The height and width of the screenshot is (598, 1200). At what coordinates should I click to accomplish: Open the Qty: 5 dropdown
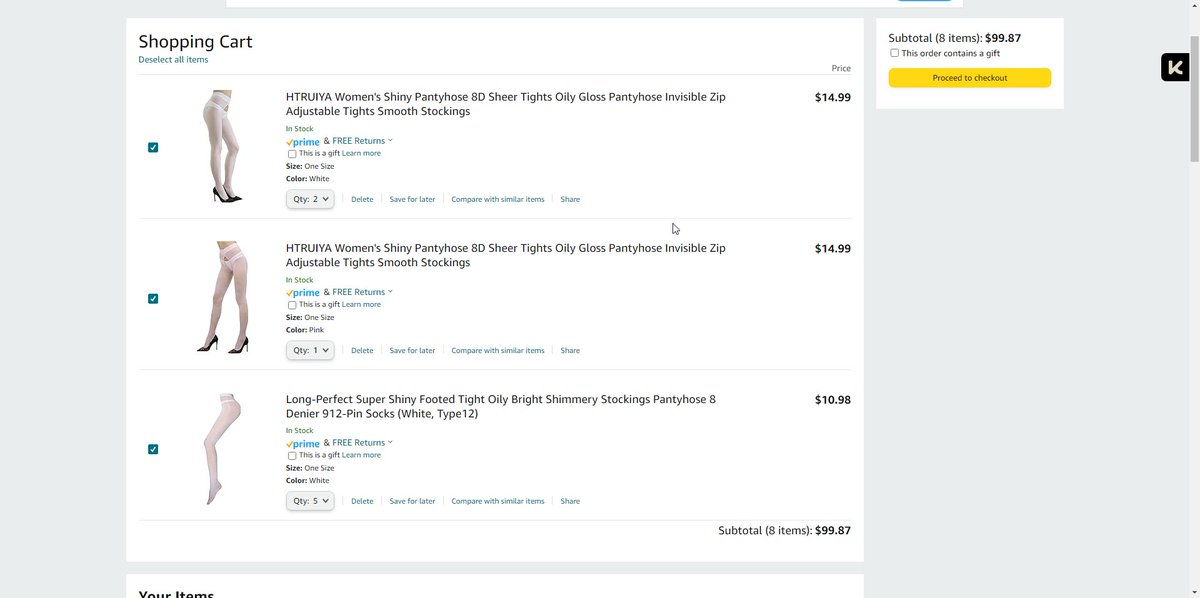point(310,500)
